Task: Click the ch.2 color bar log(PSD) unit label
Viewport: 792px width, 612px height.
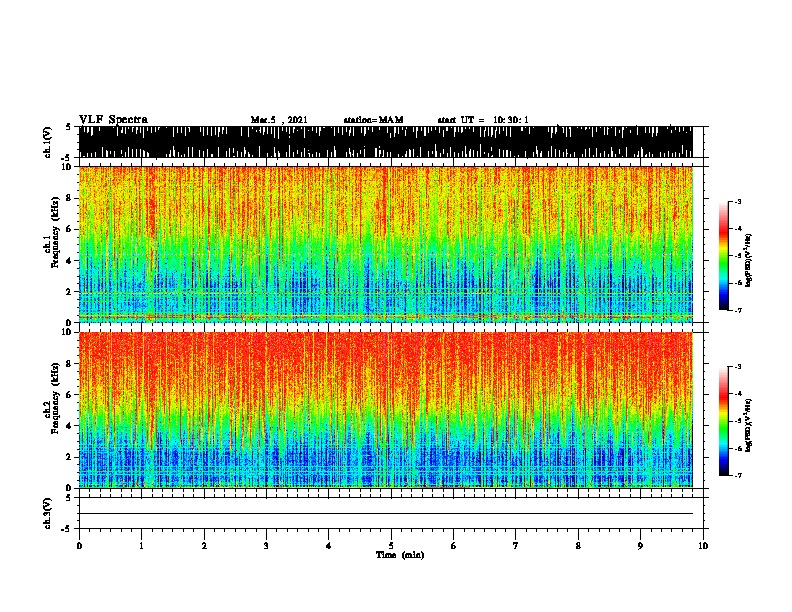Action: 748,425
